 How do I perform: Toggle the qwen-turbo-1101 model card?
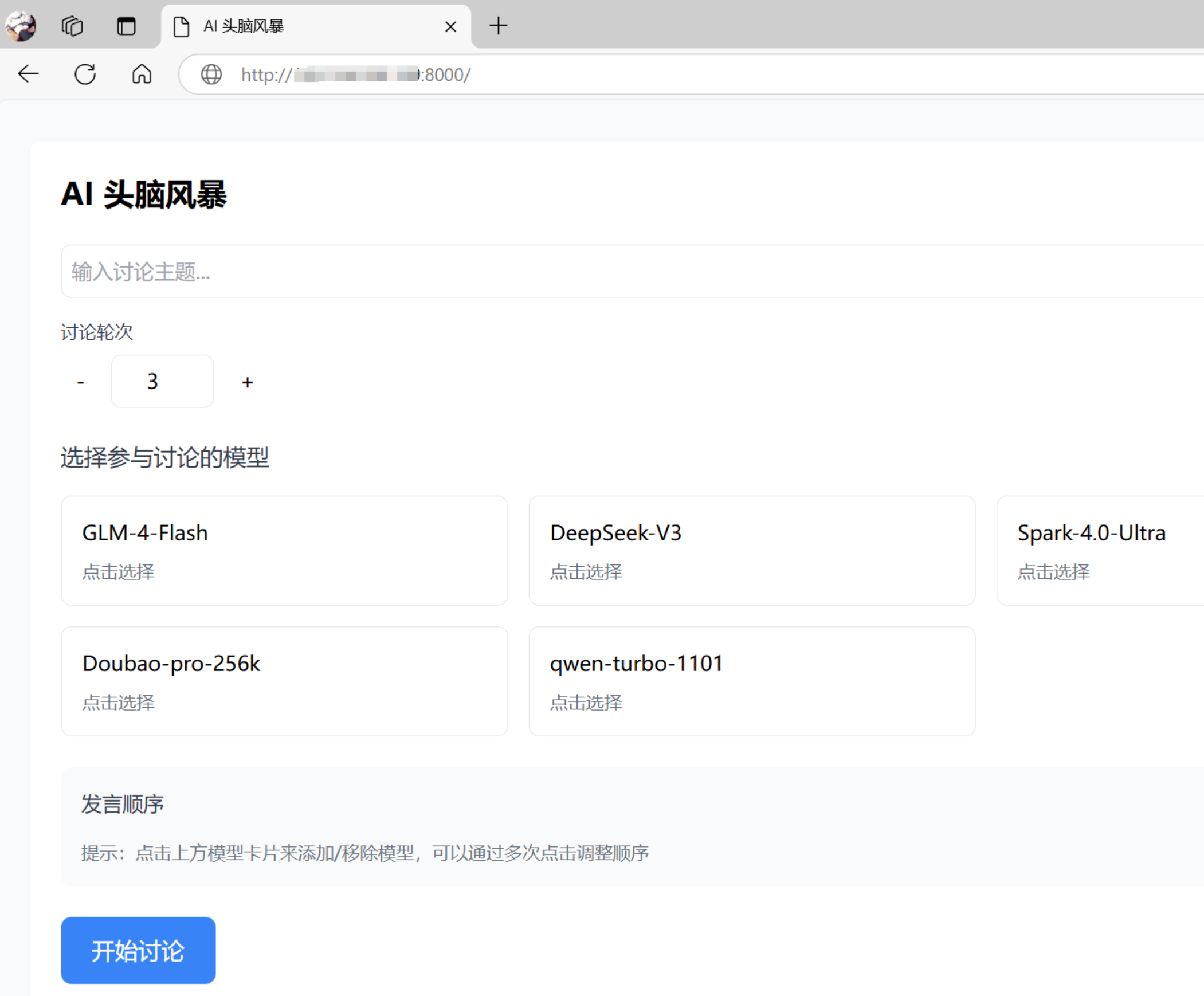pyautogui.click(x=752, y=681)
